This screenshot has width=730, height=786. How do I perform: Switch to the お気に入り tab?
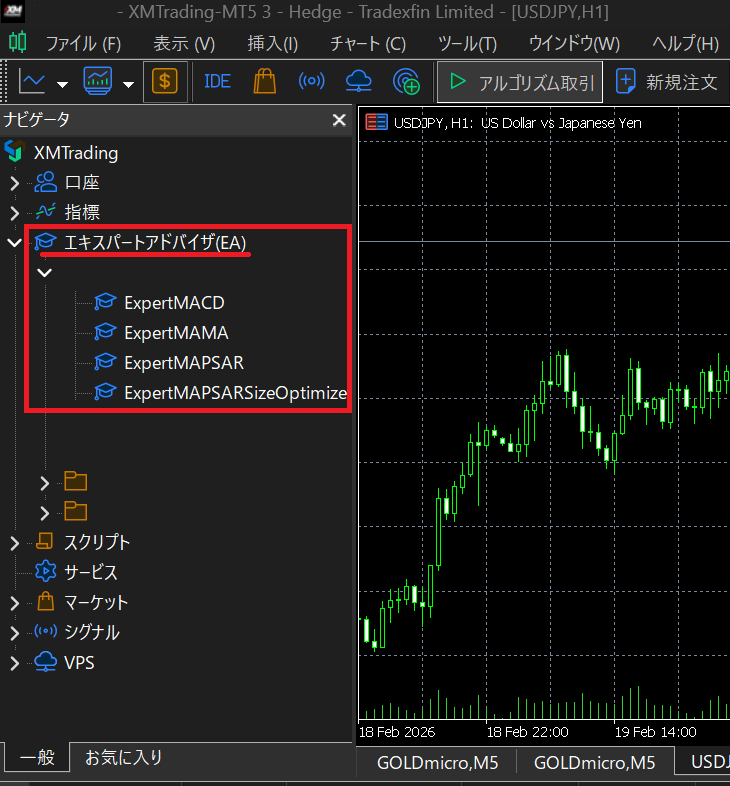click(123, 757)
